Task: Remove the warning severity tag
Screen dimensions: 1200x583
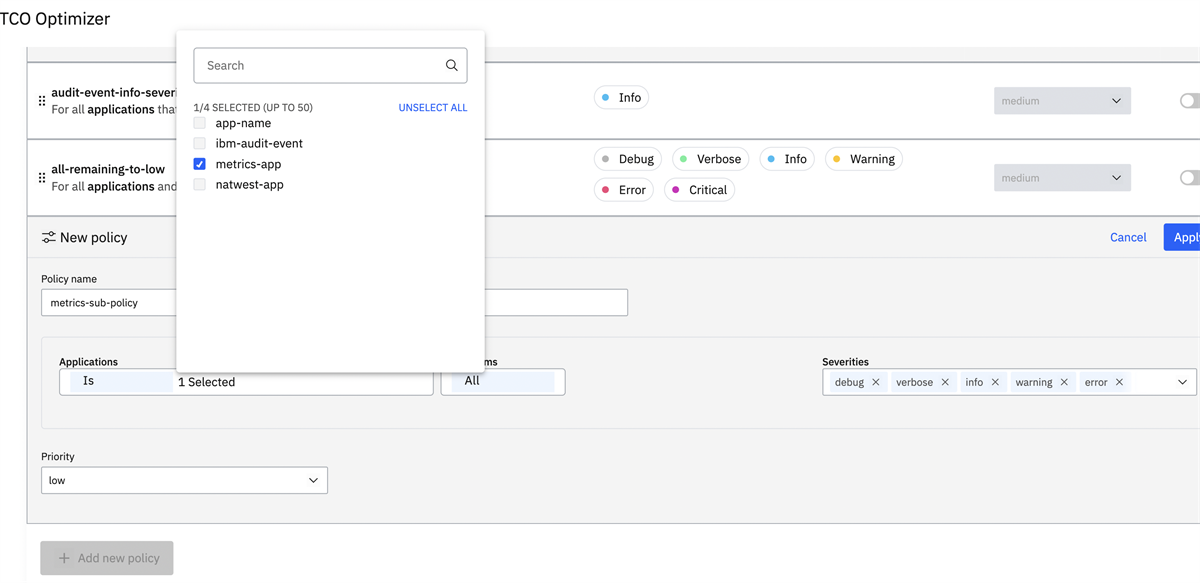Action: (x=1064, y=382)
